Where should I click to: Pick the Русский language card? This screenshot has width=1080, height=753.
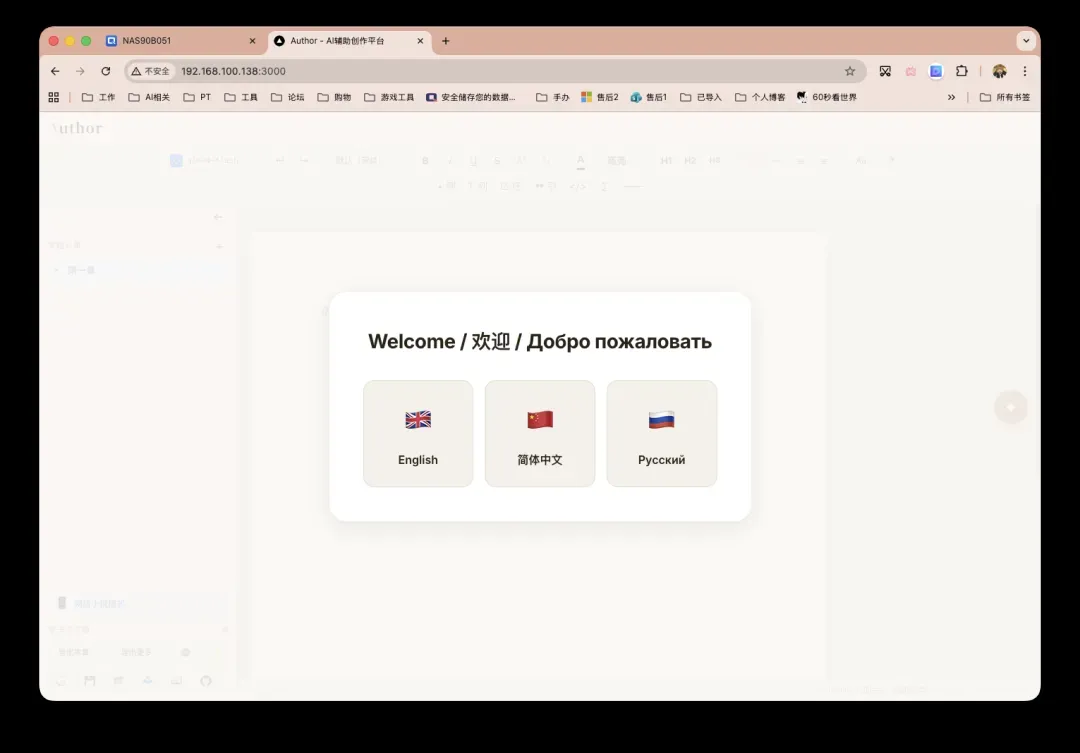pyautogui.click(x=661, y=433)
